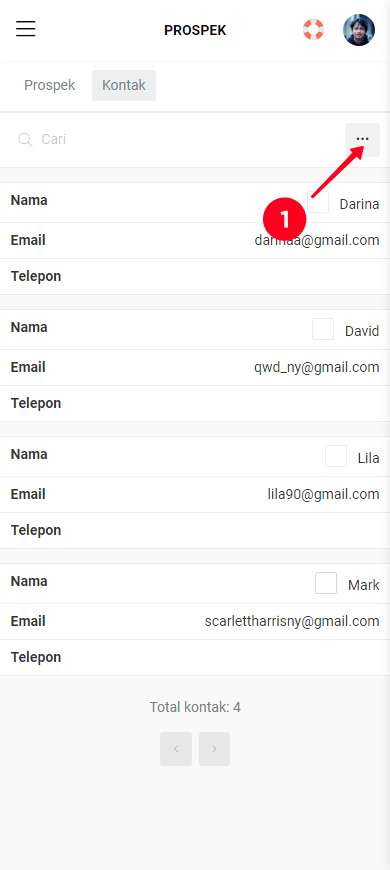The image size is (390, 870).
Task: Tick the checkbox next to David
Action: [x=323, y=329]
